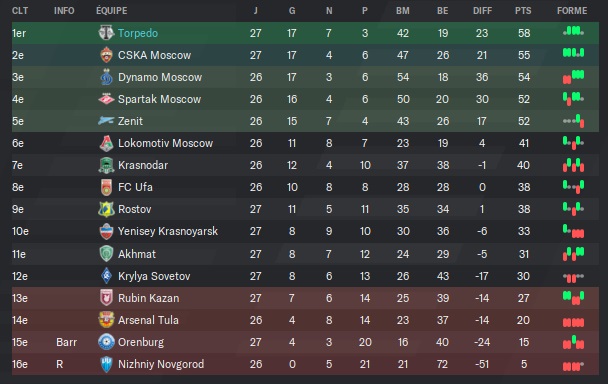Select the FC Ufa table row

(305, 187)
